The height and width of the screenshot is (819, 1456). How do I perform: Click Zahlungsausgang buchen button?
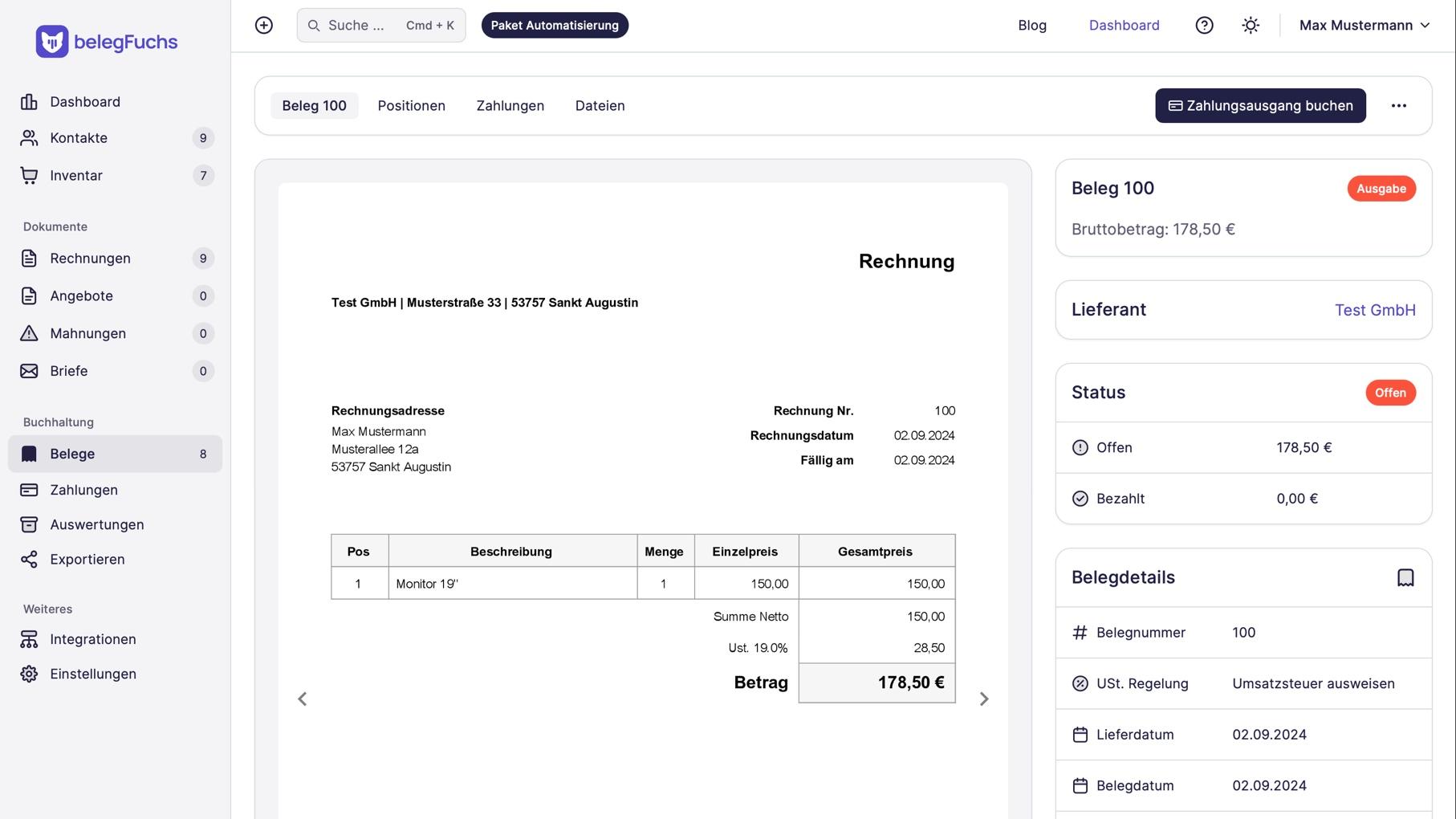(x=1260, y=105)
